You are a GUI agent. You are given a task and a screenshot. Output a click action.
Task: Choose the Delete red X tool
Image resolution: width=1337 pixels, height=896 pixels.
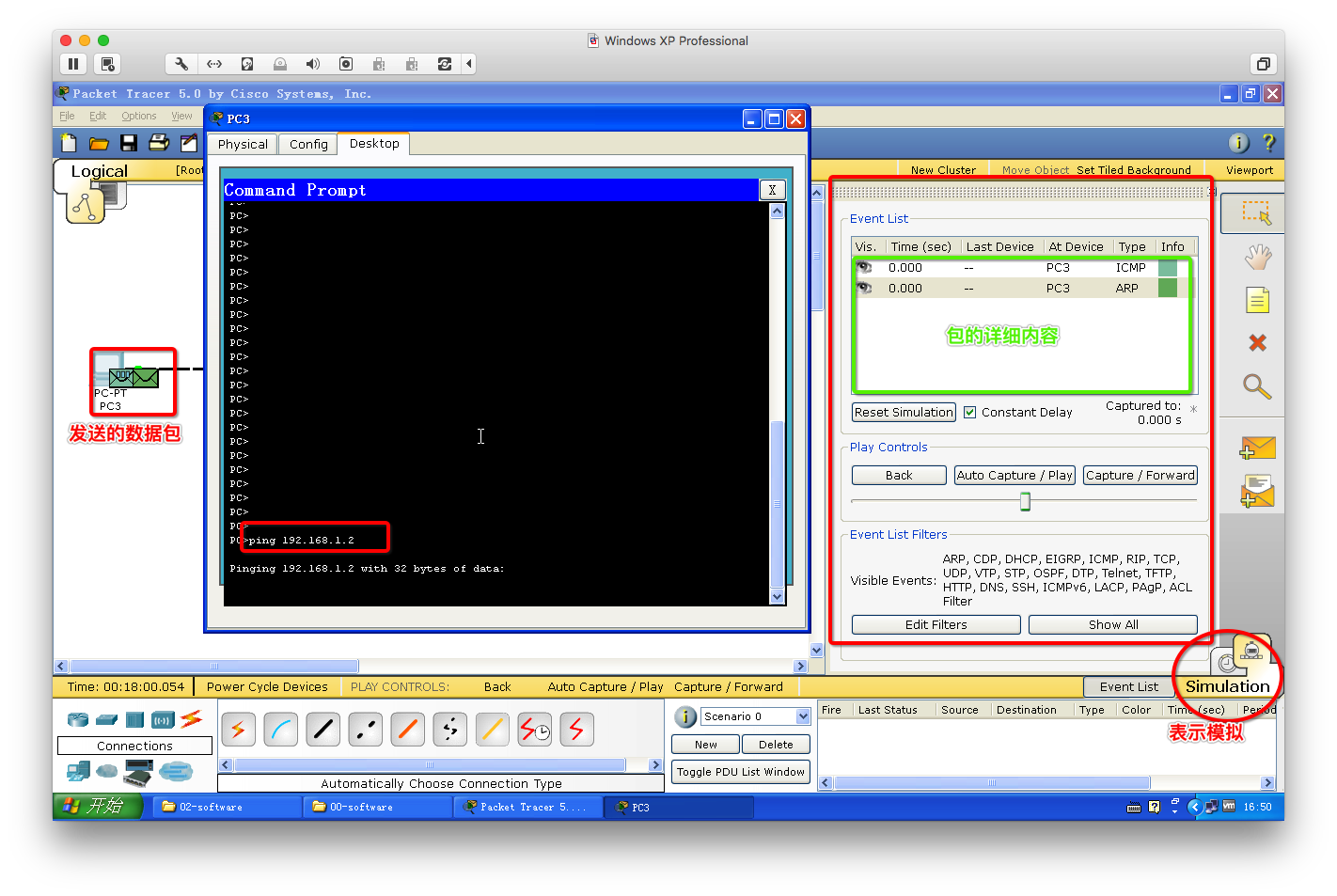tap(1257, 343)
